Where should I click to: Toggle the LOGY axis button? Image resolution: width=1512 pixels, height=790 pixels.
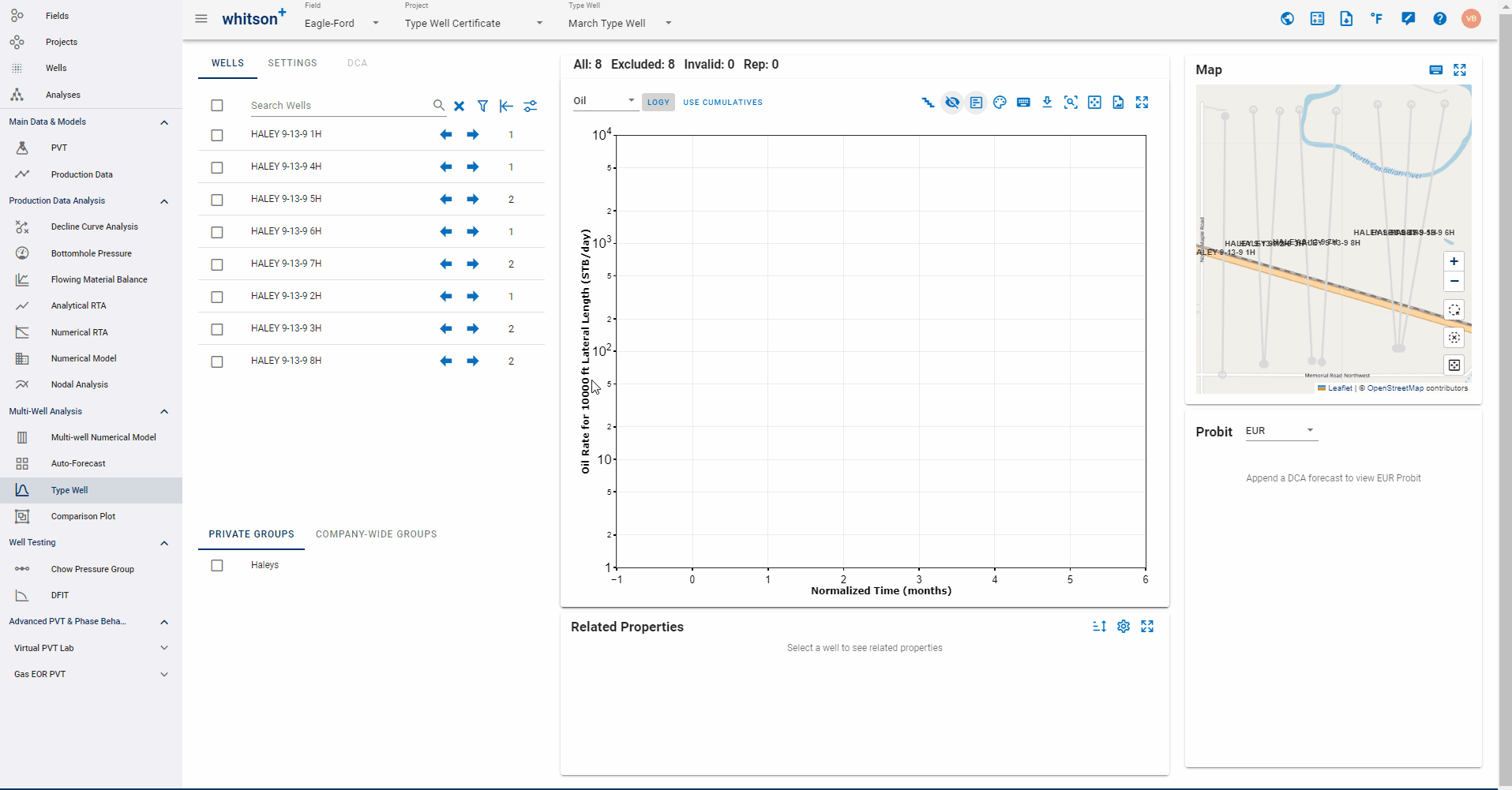[658, 103]
